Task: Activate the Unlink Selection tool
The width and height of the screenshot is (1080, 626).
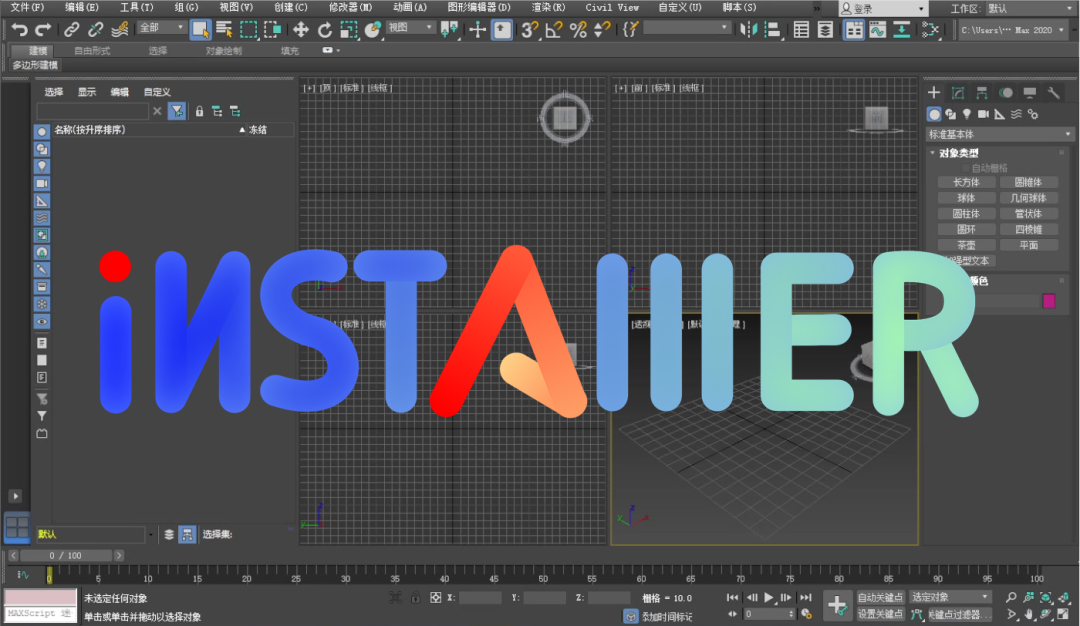Action: coord(95,30)
